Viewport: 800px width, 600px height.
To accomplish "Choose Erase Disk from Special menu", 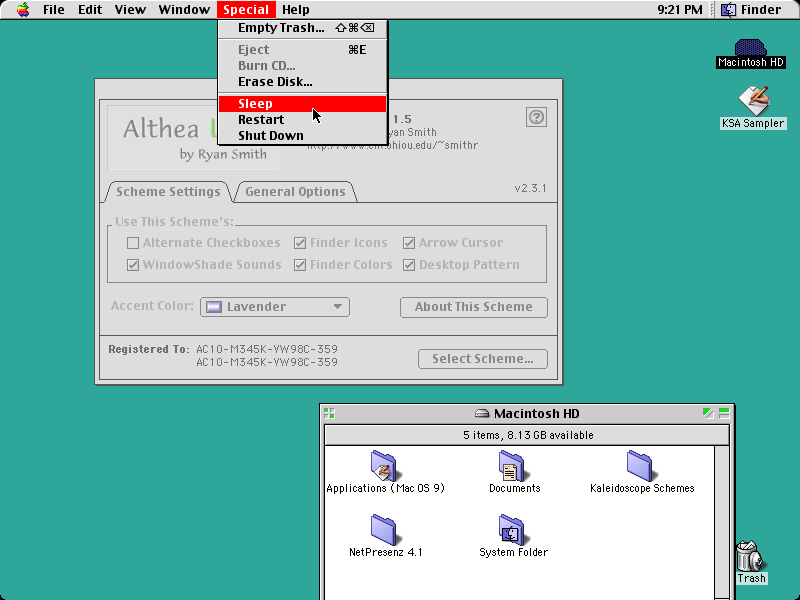I will [303, 82].
